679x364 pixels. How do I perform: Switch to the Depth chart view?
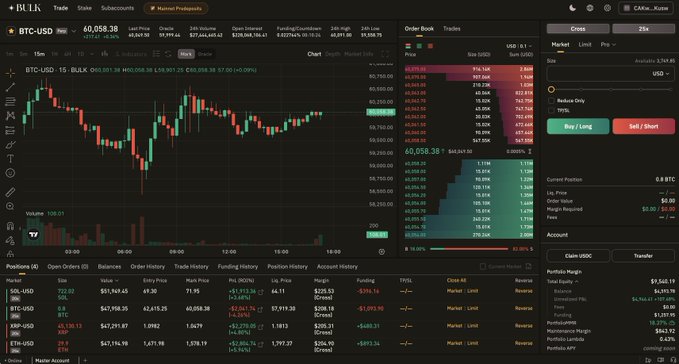(x=333, y=54)
